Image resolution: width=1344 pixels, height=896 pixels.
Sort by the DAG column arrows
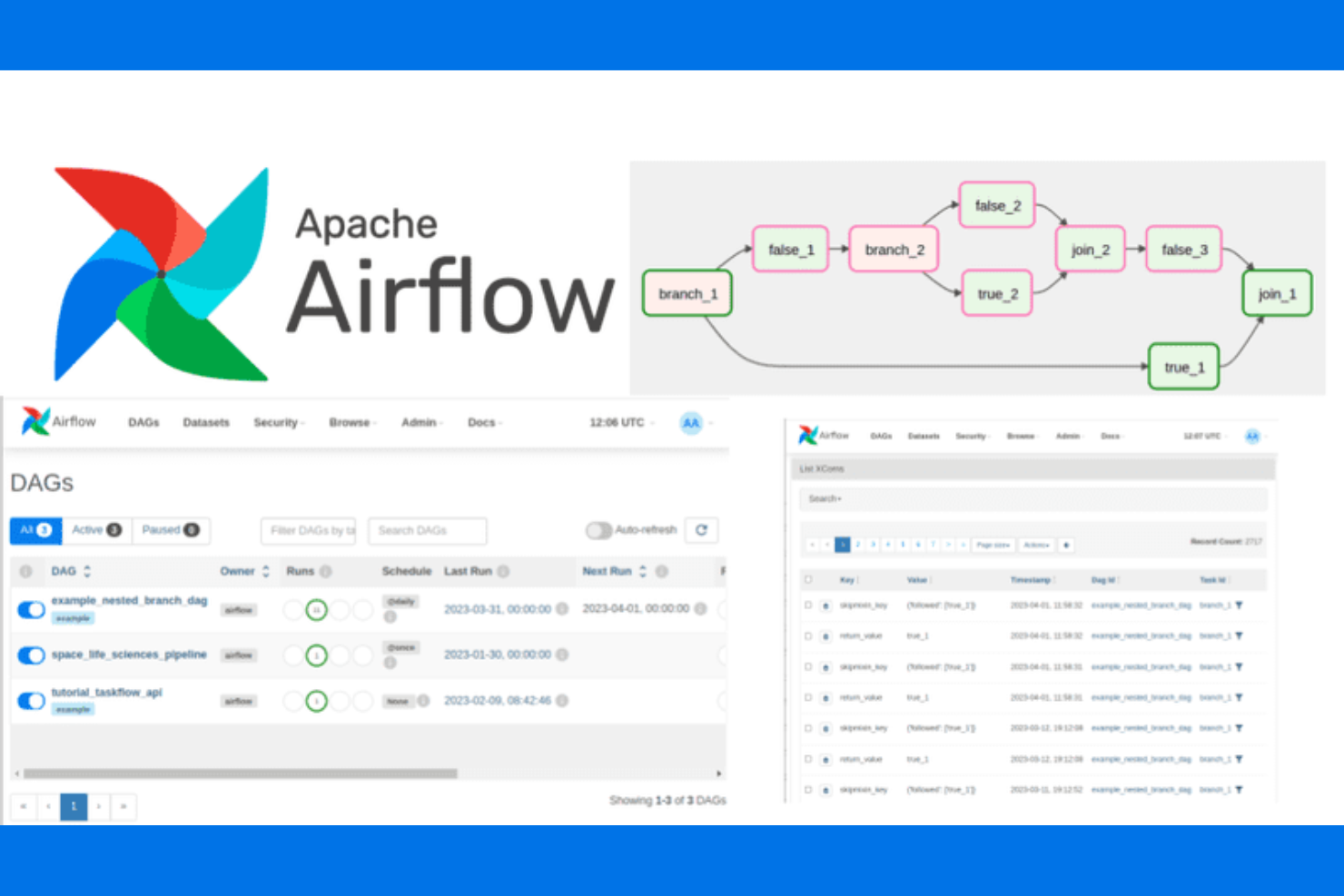pyautogui.click(x=87, y=571)
